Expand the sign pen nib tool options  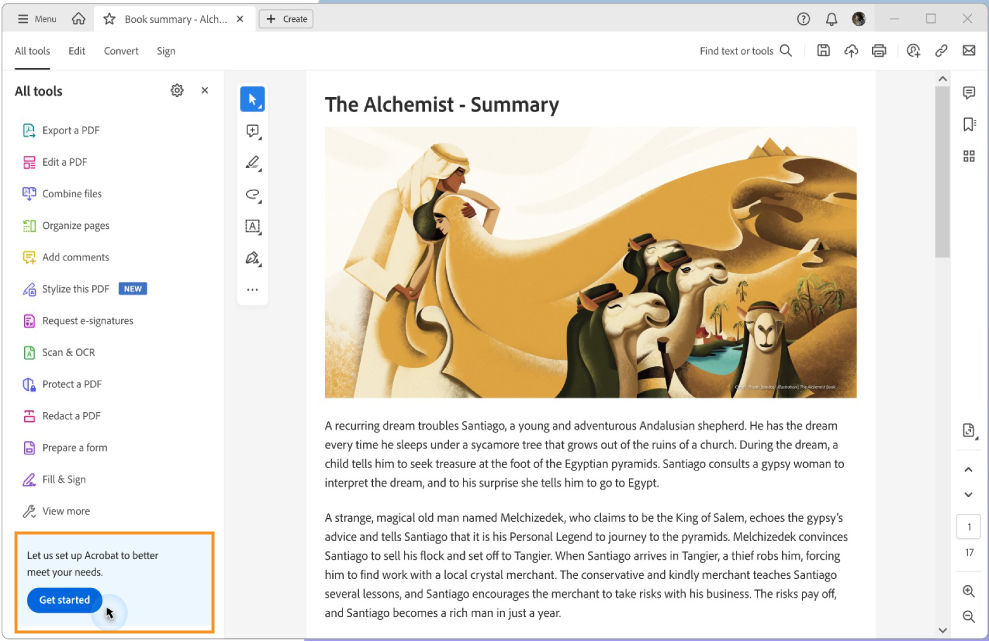(x=252, y=258)
